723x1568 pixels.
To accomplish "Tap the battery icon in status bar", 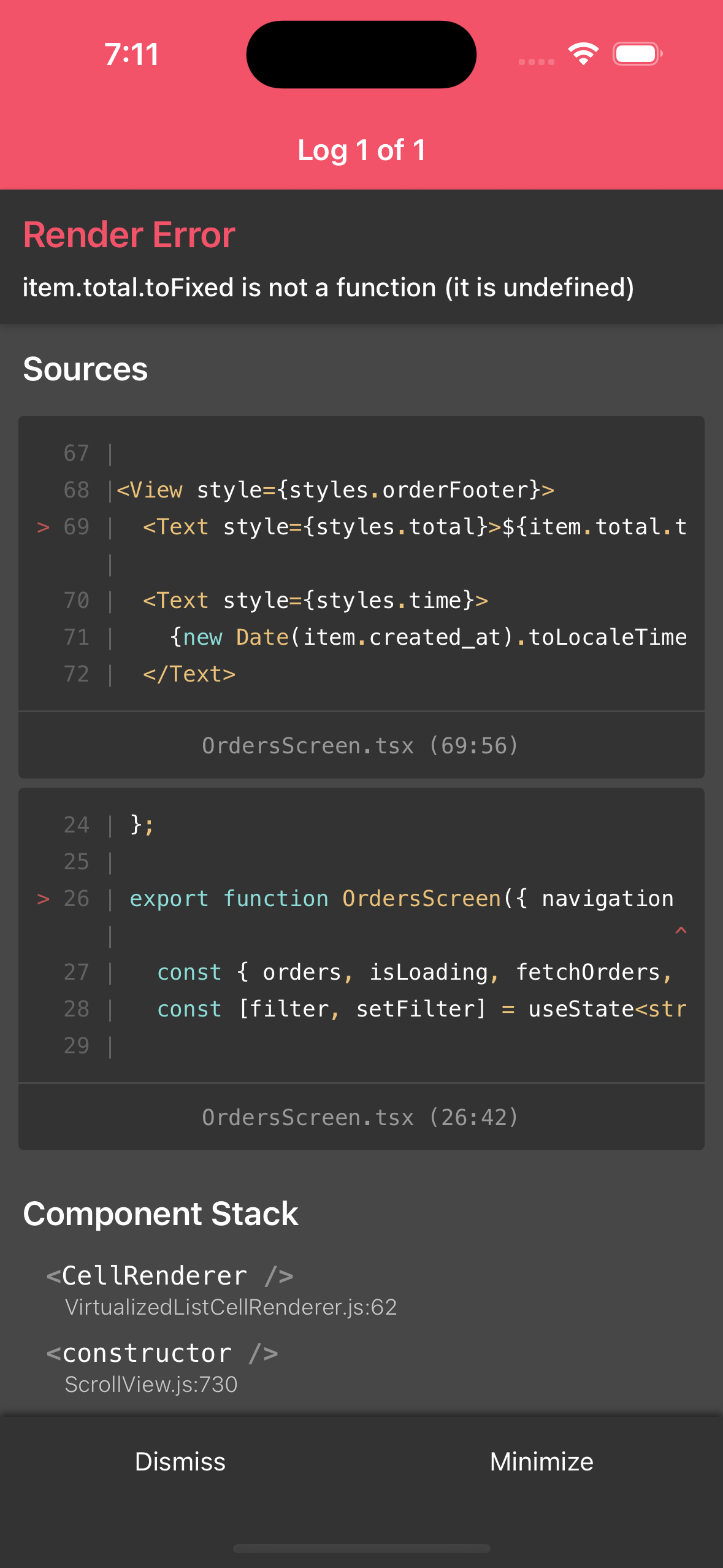I will pyautogui.click(x=637, y=54).
